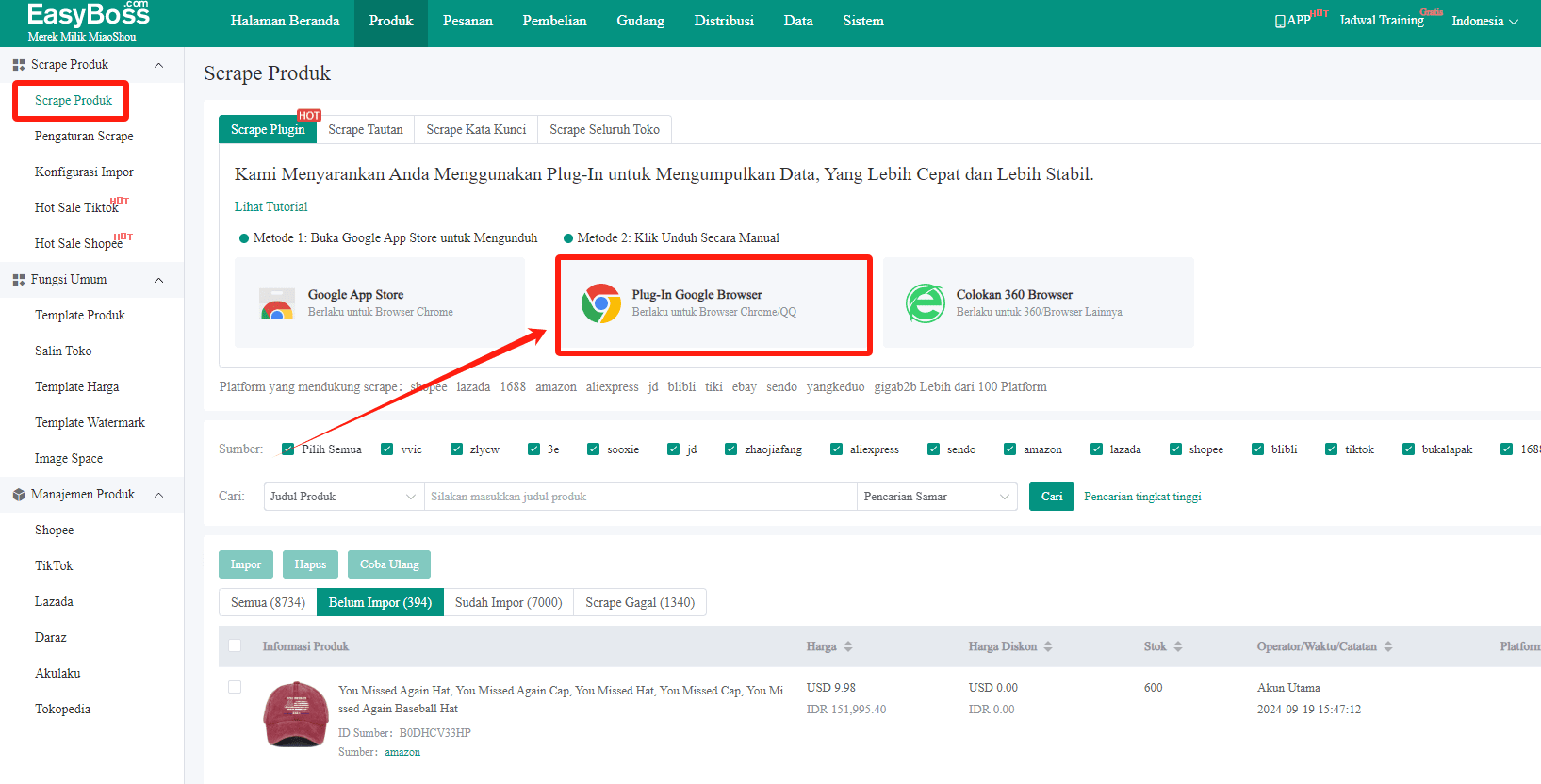
Task: Check the select-all checkbox in table header
Action: point(235,645)
